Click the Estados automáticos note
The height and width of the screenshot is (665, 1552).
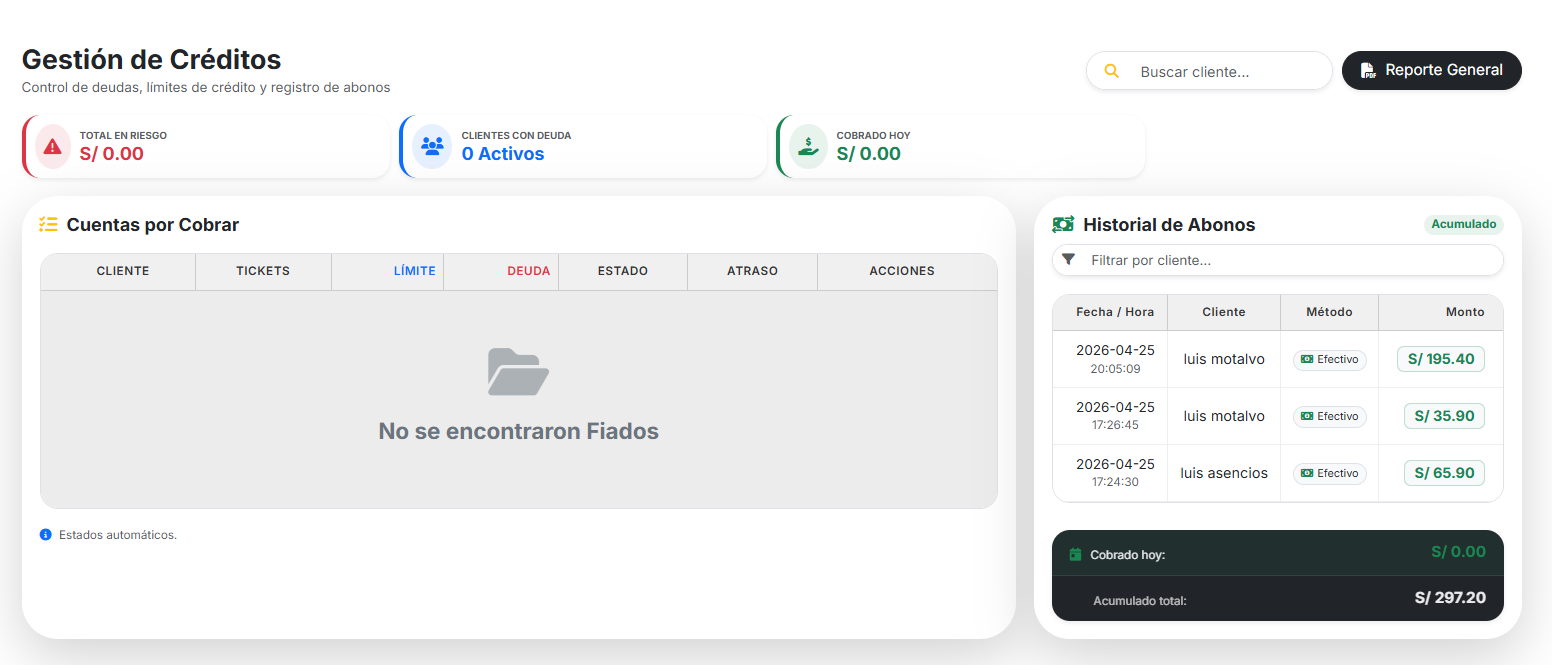tap(118, 535)
